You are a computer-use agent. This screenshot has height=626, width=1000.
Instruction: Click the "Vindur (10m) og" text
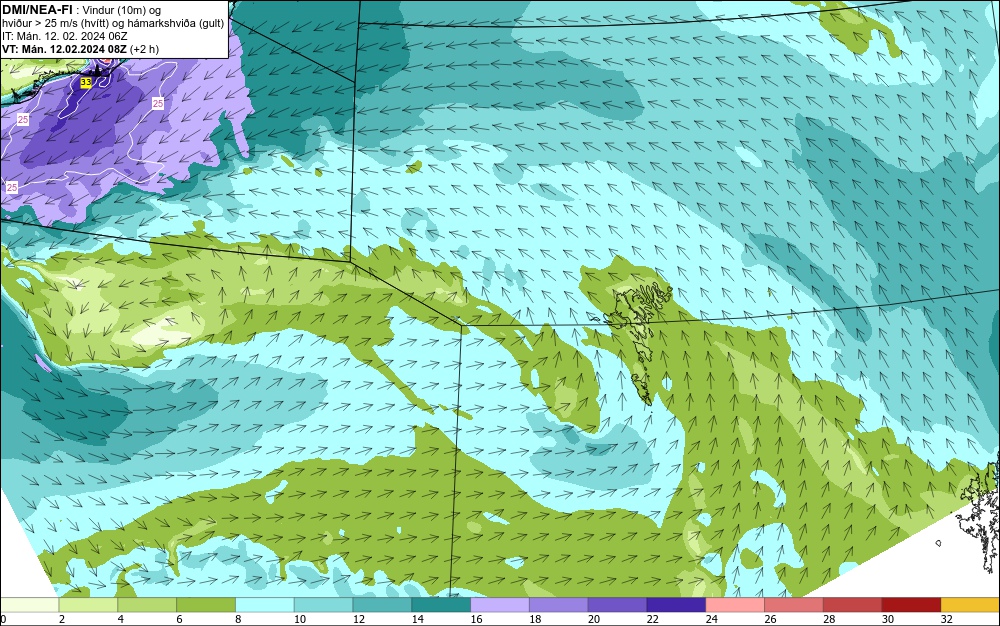coord(122,10)
